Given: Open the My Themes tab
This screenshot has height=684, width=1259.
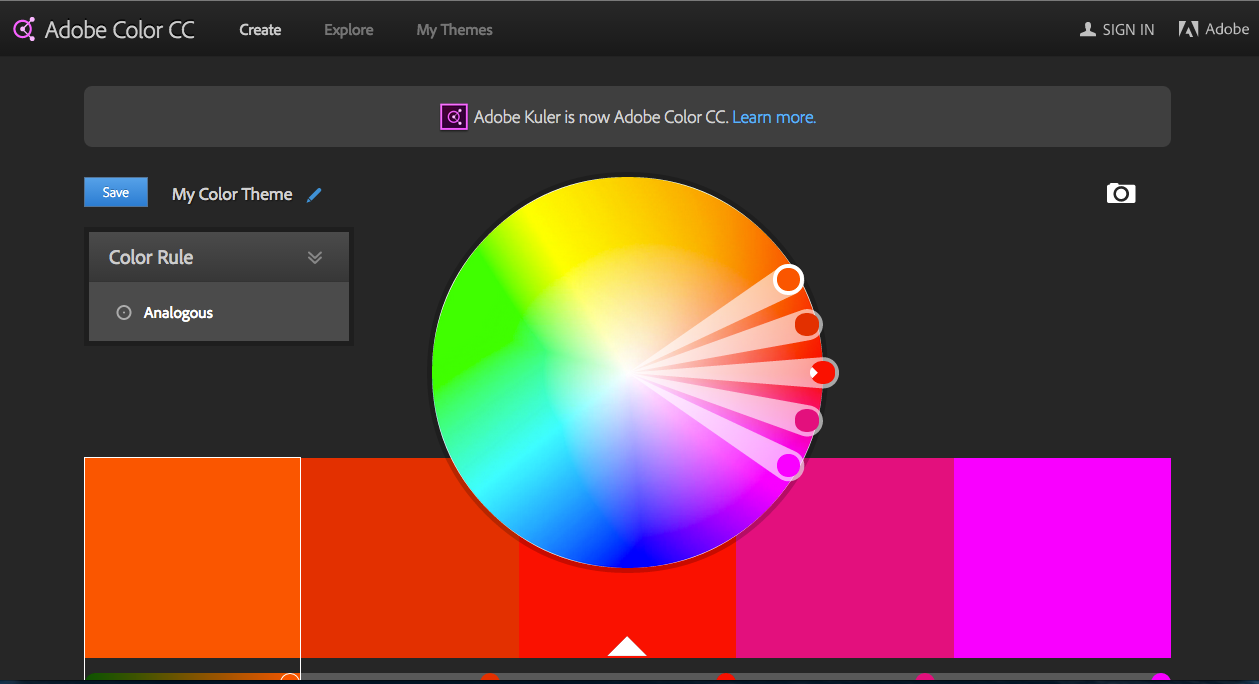Looking at the screenshot, I should 455,30.
